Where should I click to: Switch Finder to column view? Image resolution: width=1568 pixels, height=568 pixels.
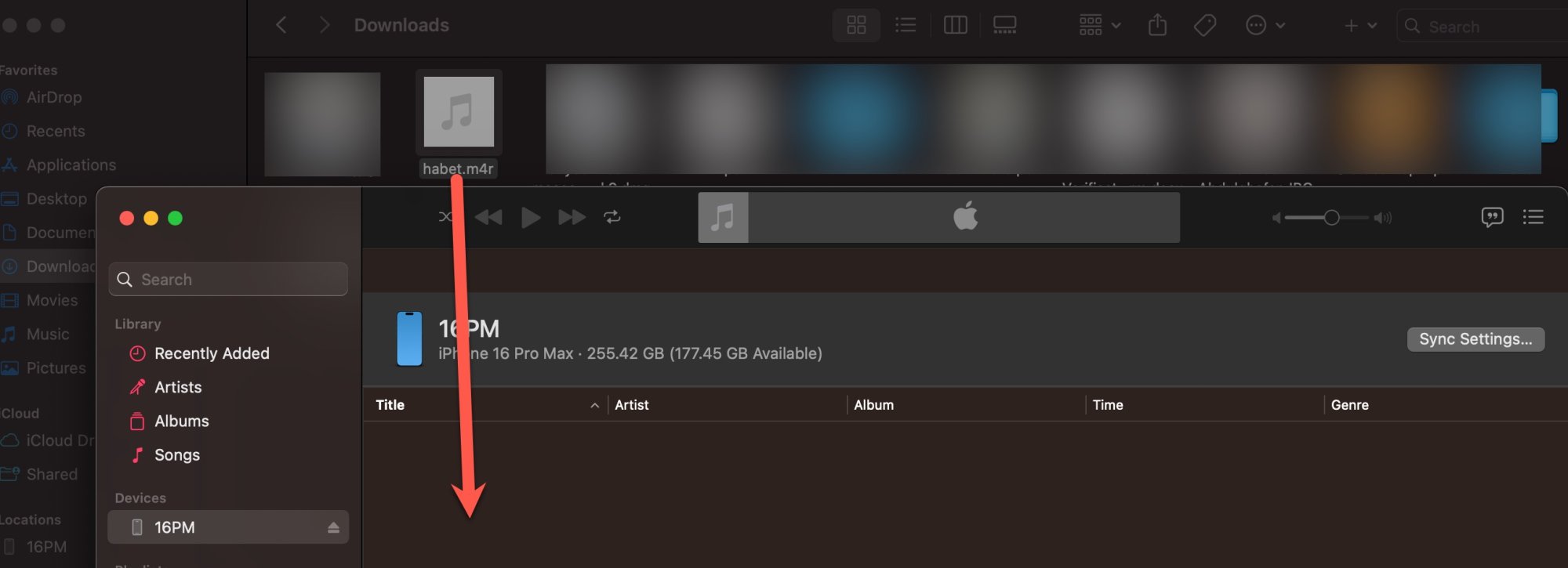[955, 25]
